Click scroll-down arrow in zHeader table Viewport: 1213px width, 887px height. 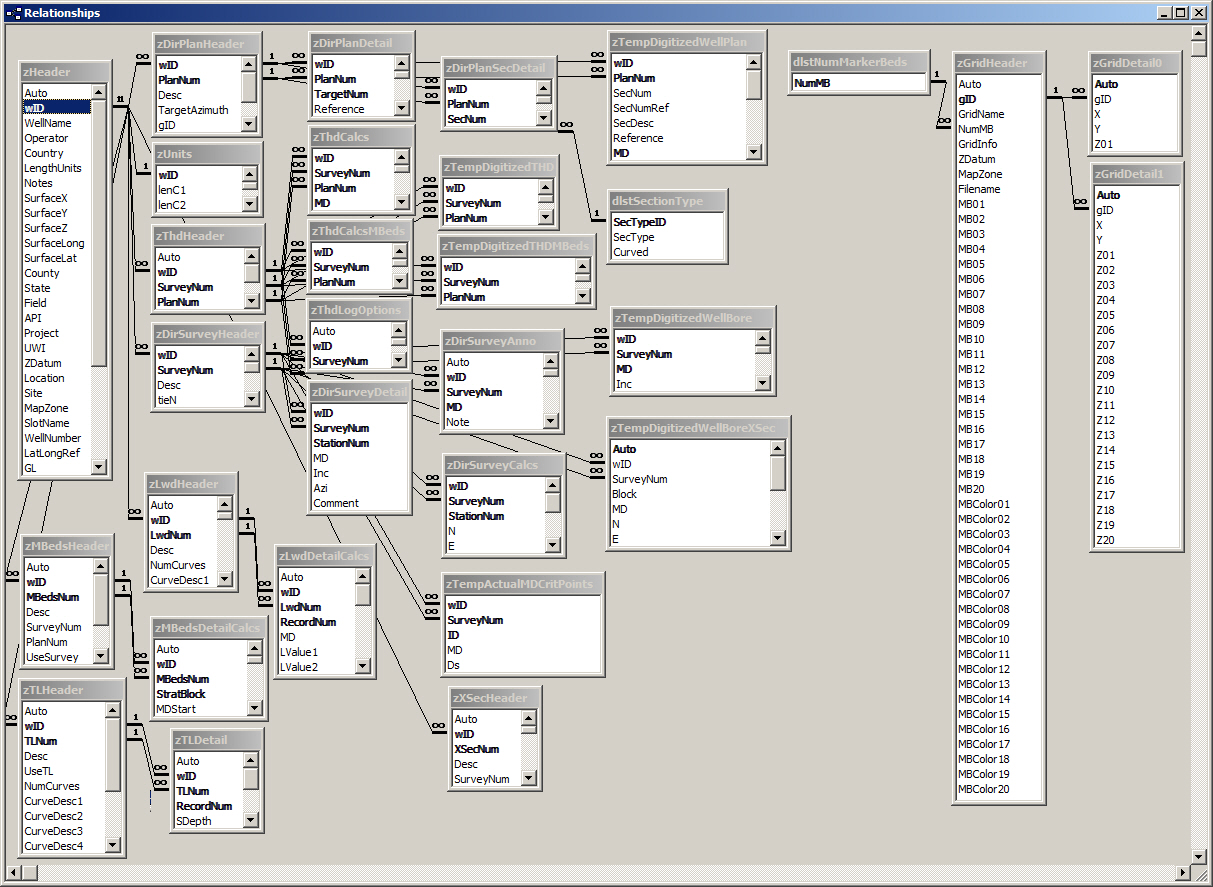pyautogui.click(x=99, y=467)
